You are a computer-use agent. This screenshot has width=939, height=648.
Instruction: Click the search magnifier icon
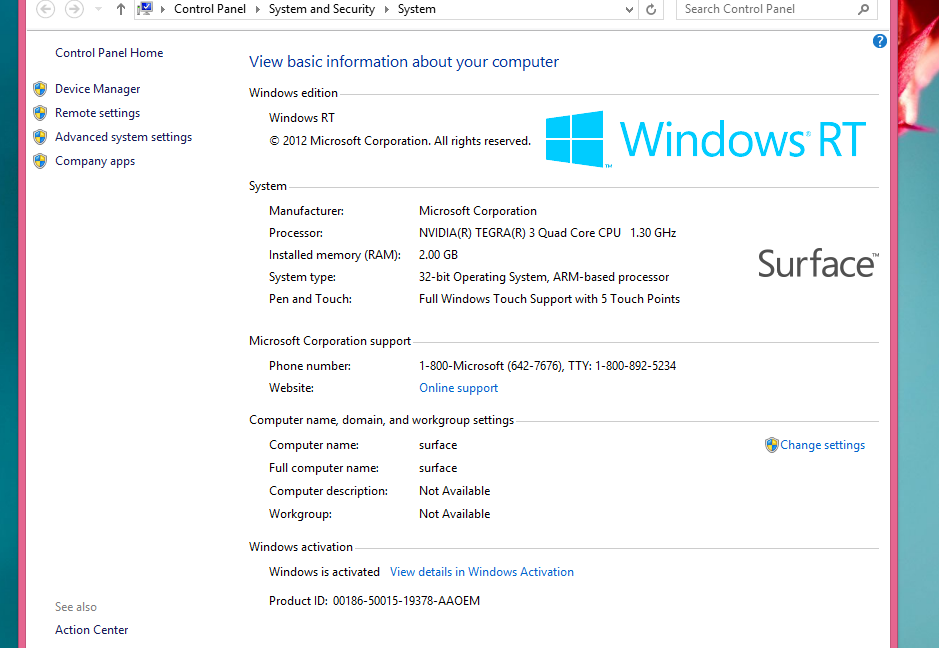(x=863, y=9)
